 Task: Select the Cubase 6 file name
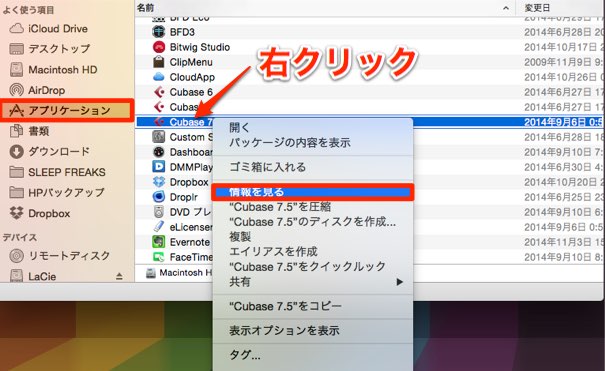pyautogui.click(x=191, y=92)
